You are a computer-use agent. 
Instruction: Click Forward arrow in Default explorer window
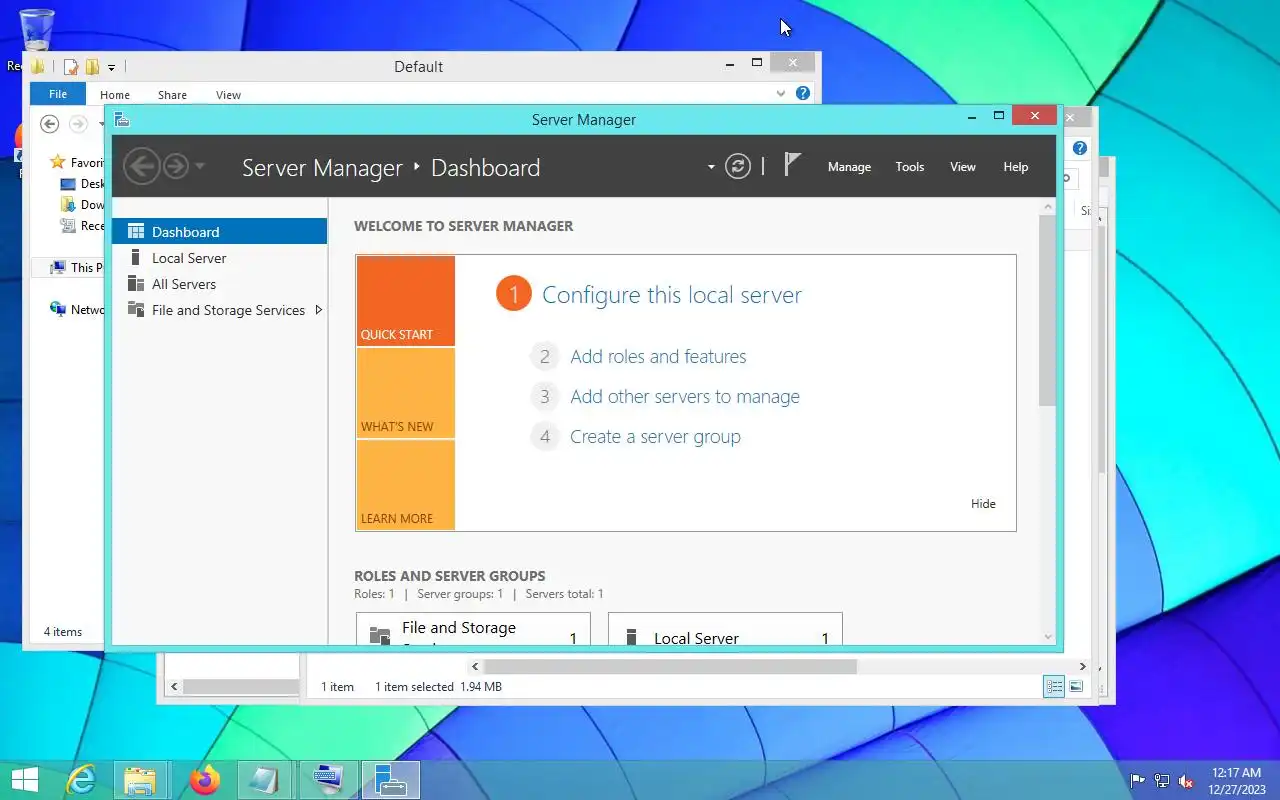78,124
